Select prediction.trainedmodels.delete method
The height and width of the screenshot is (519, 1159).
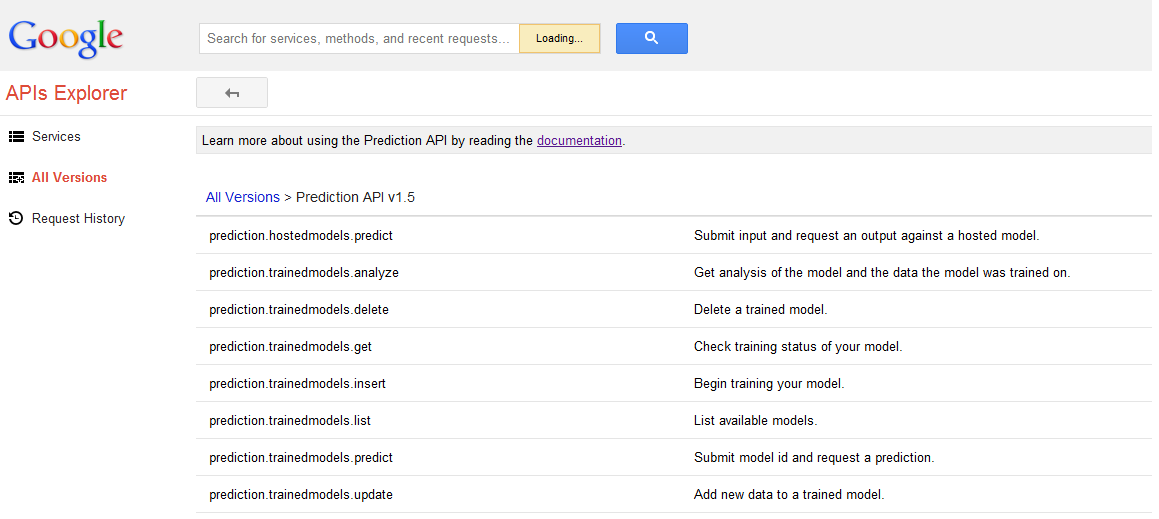[299, 310]
